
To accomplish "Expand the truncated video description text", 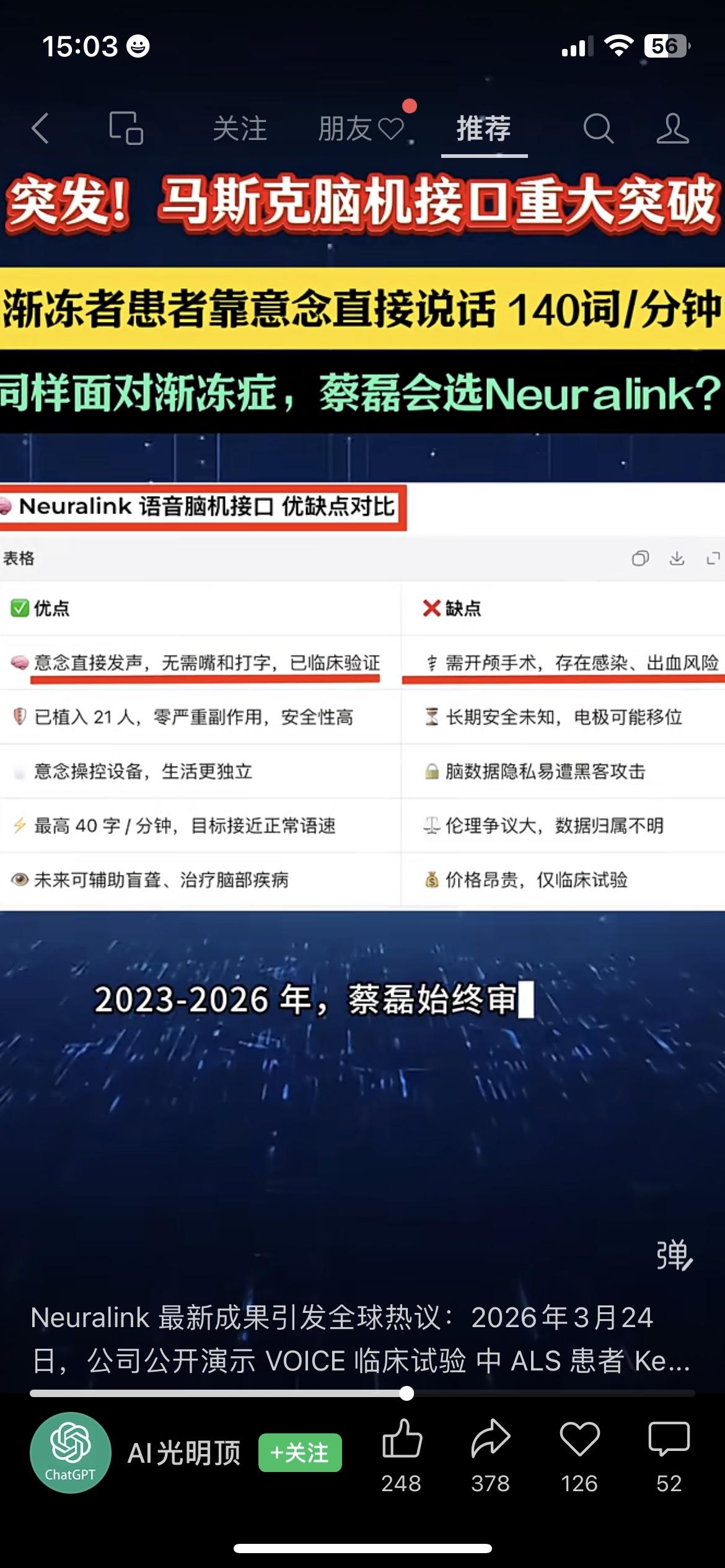I will (x=361, y=1339).
